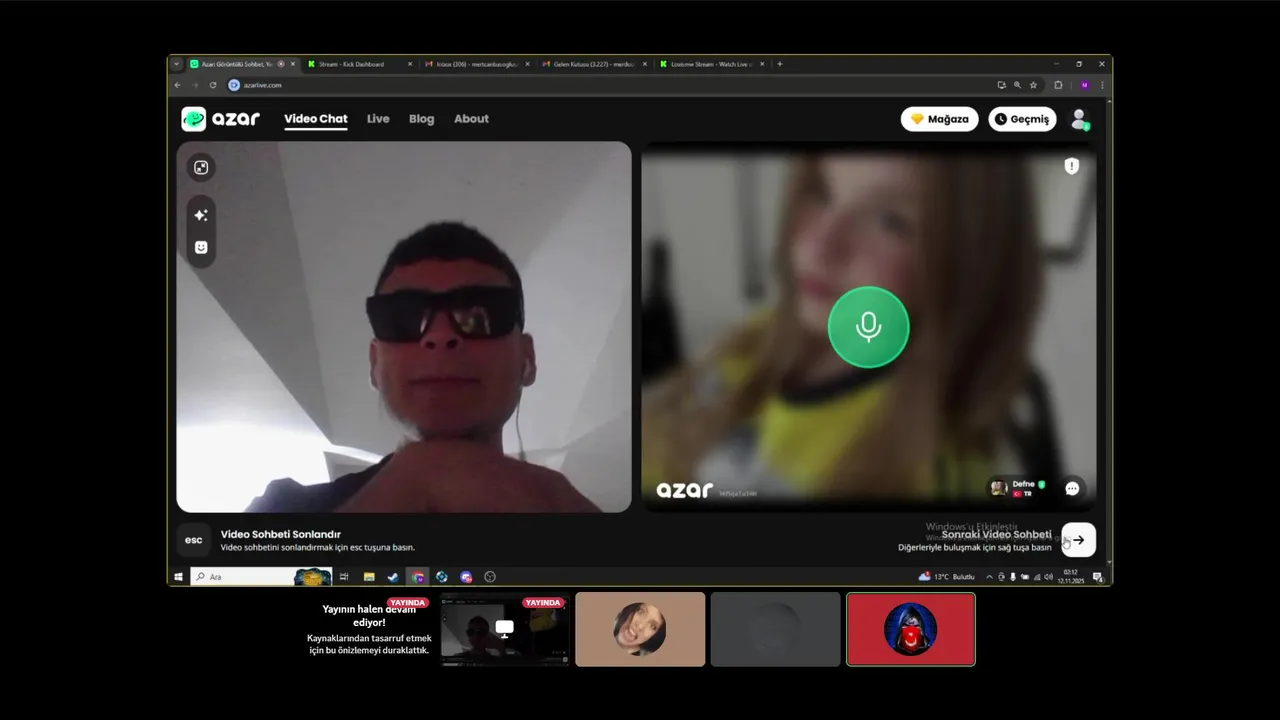Unmute with green microphone button
Viewport: 1280px width, 720px height.
click(868, 327)
